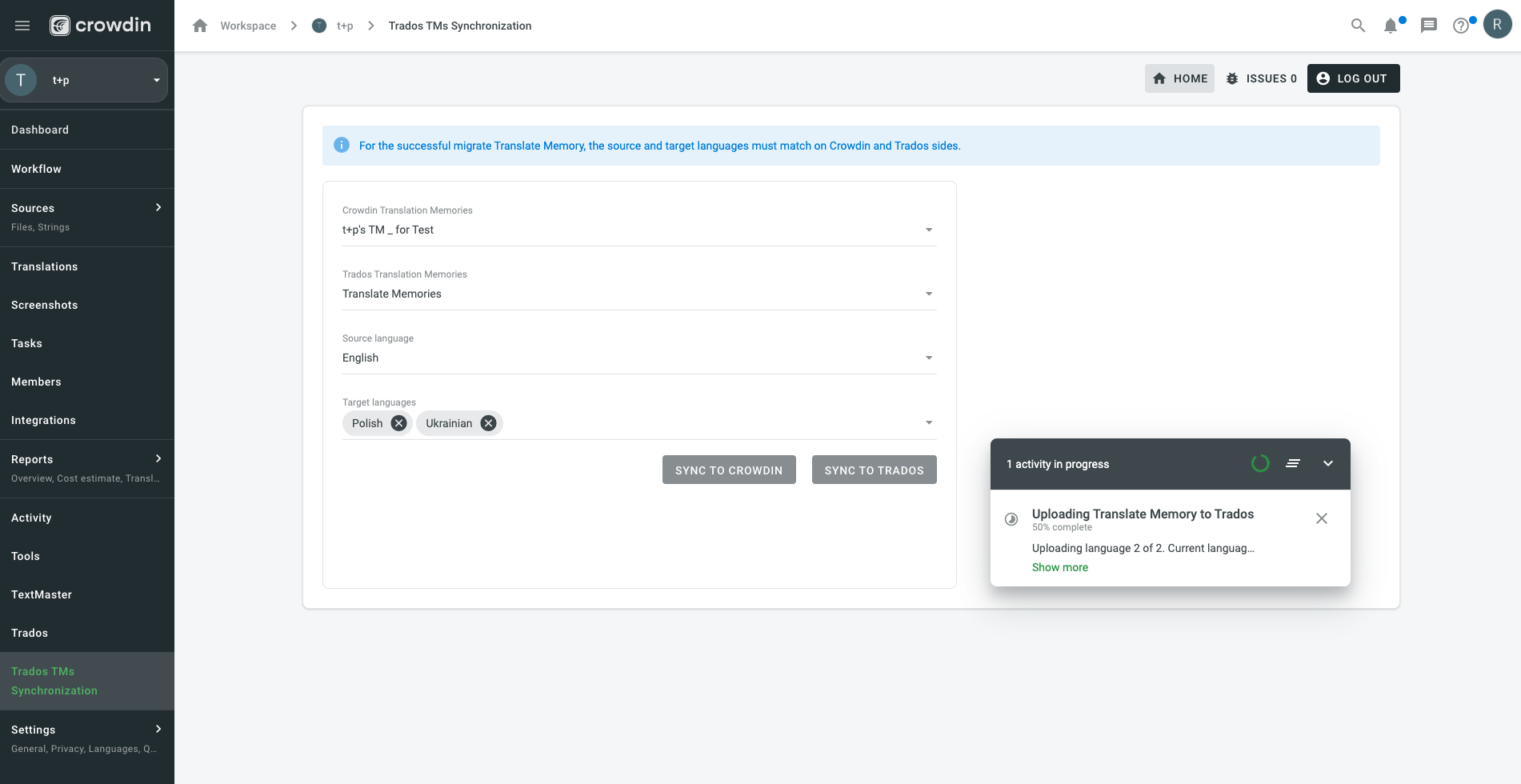This screenshot has height=784, width=1521.
Task: Collapse the activity in progress panel
Action: pos(1328,464)
